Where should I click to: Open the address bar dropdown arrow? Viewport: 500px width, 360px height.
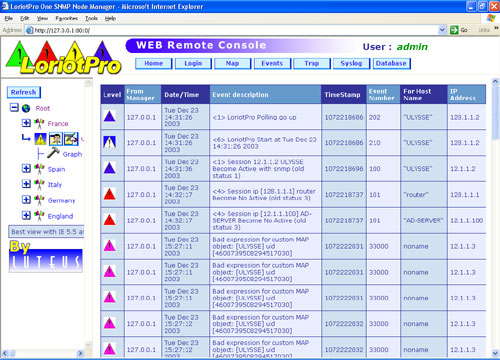click(x=442, y=30)
